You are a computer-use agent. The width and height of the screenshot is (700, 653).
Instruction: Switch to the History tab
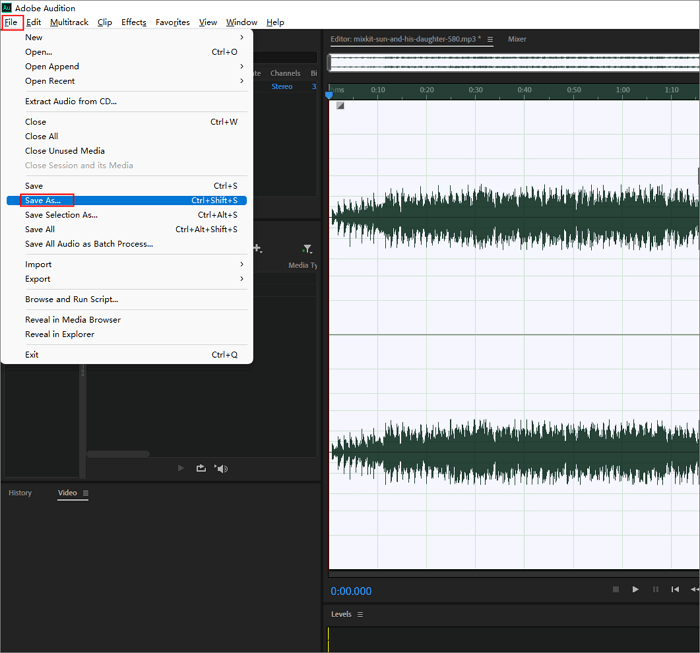[x=20, y=493]
